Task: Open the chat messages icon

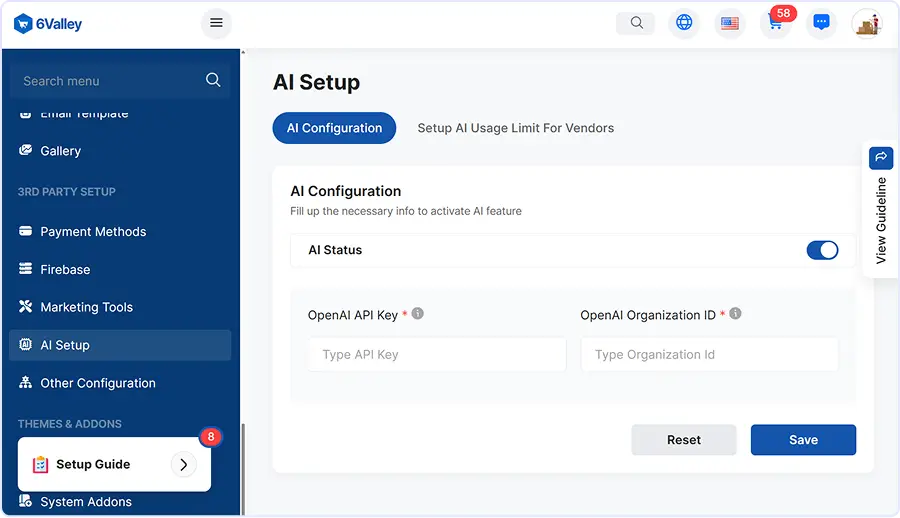Action: [x=821, y=24]
